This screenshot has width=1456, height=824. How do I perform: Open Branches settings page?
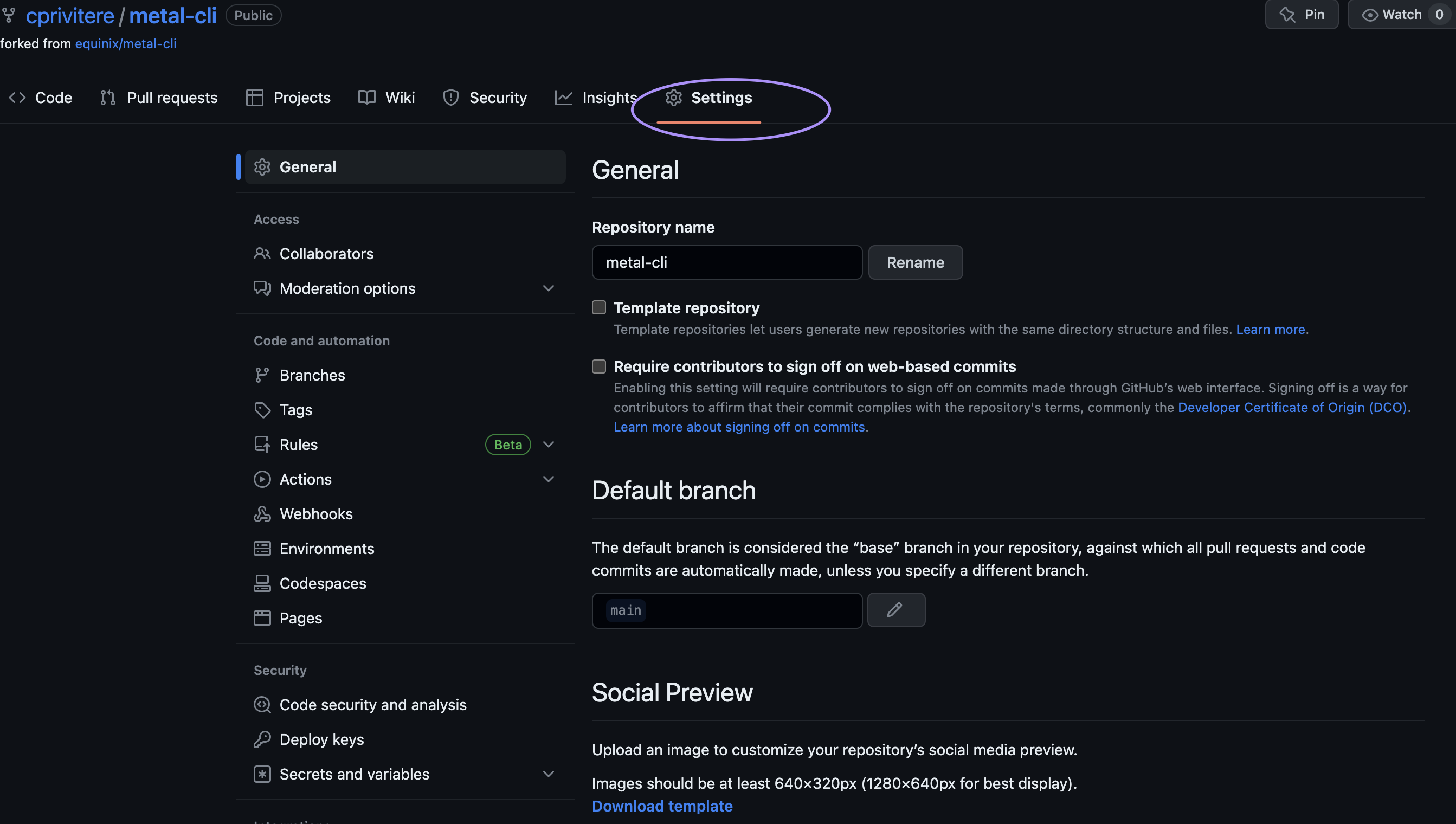coord(405,375)
